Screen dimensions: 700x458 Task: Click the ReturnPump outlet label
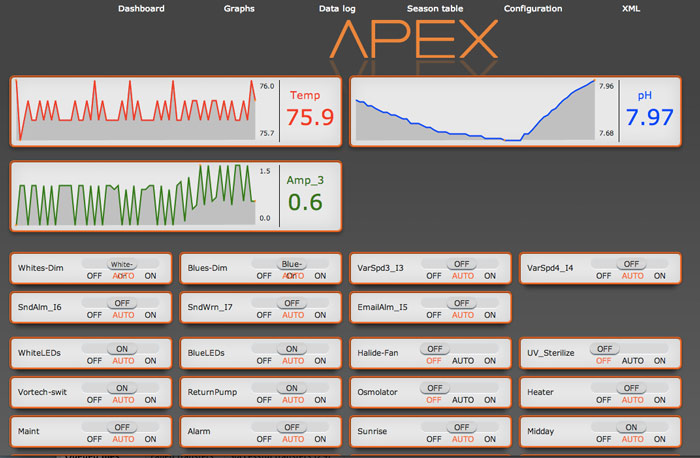[212, 392]
